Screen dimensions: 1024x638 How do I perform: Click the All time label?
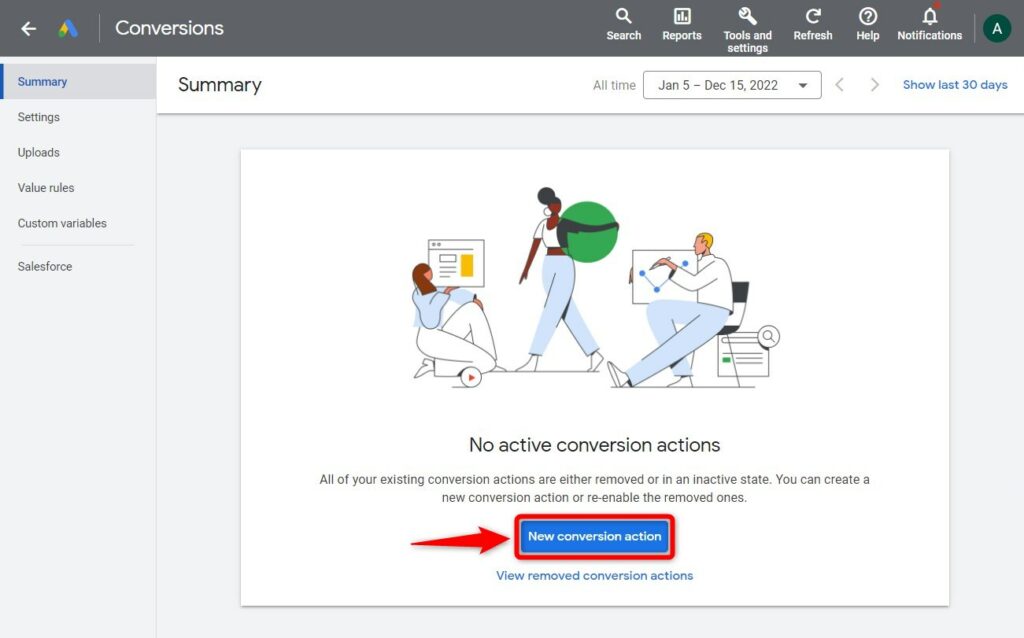click(x=614, y=85)
